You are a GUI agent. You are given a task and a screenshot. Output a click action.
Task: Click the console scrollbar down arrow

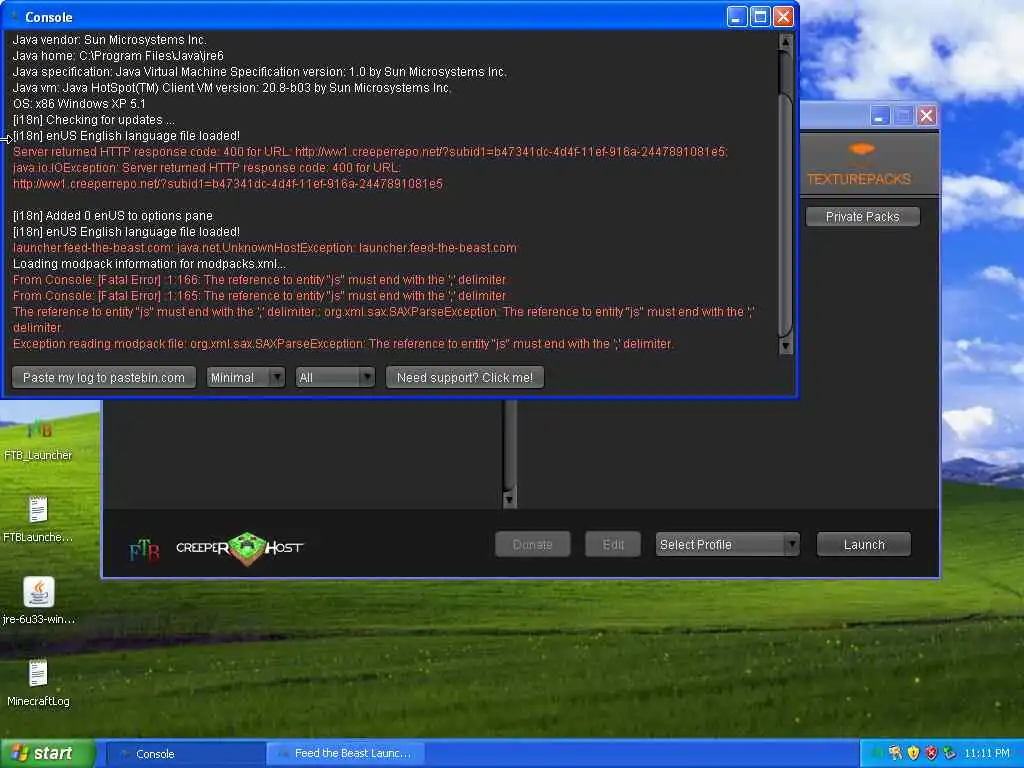pos(786,346)
